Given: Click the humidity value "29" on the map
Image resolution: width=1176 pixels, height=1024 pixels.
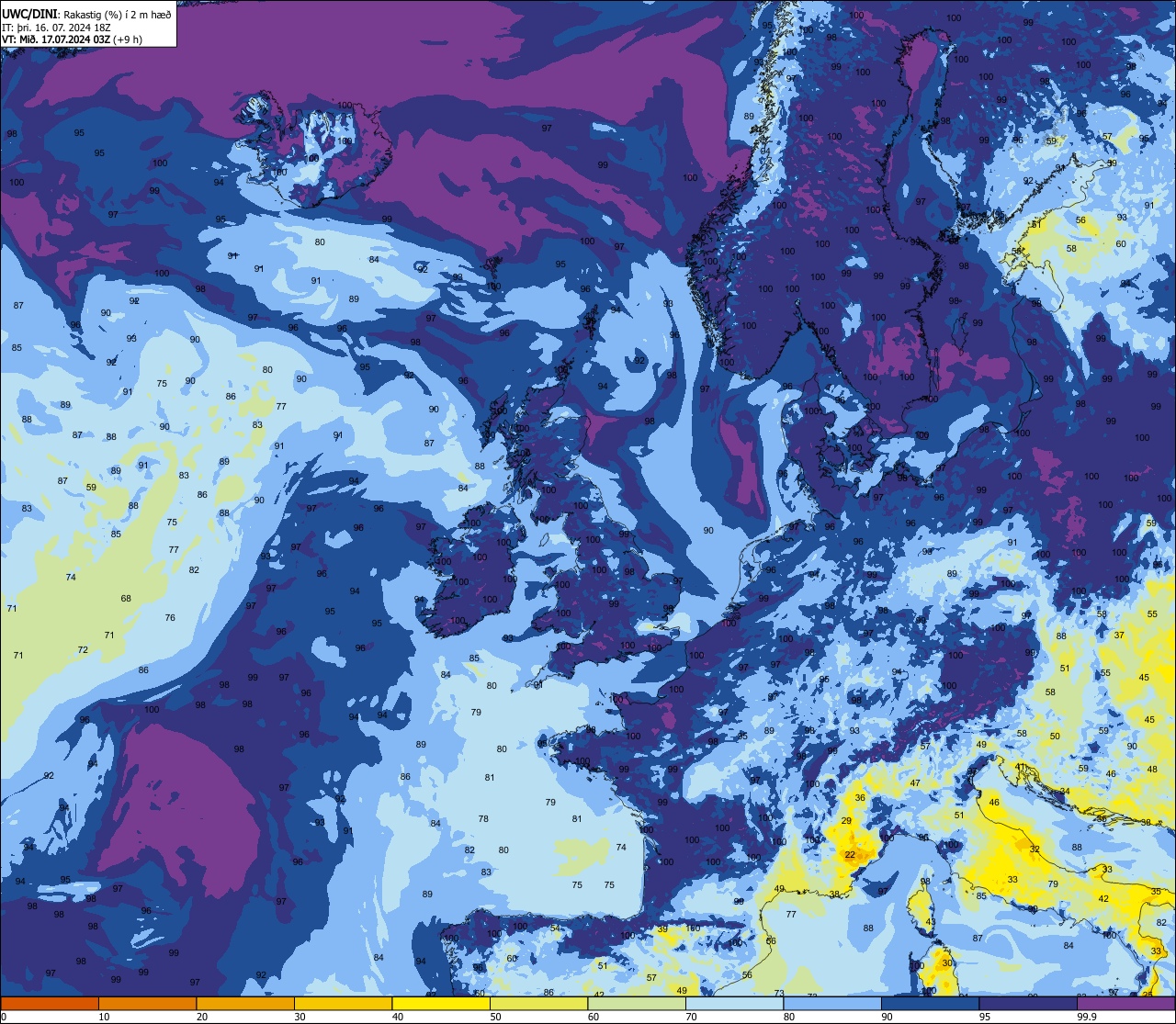Looking at the screenshot, I should click(846, 821).
